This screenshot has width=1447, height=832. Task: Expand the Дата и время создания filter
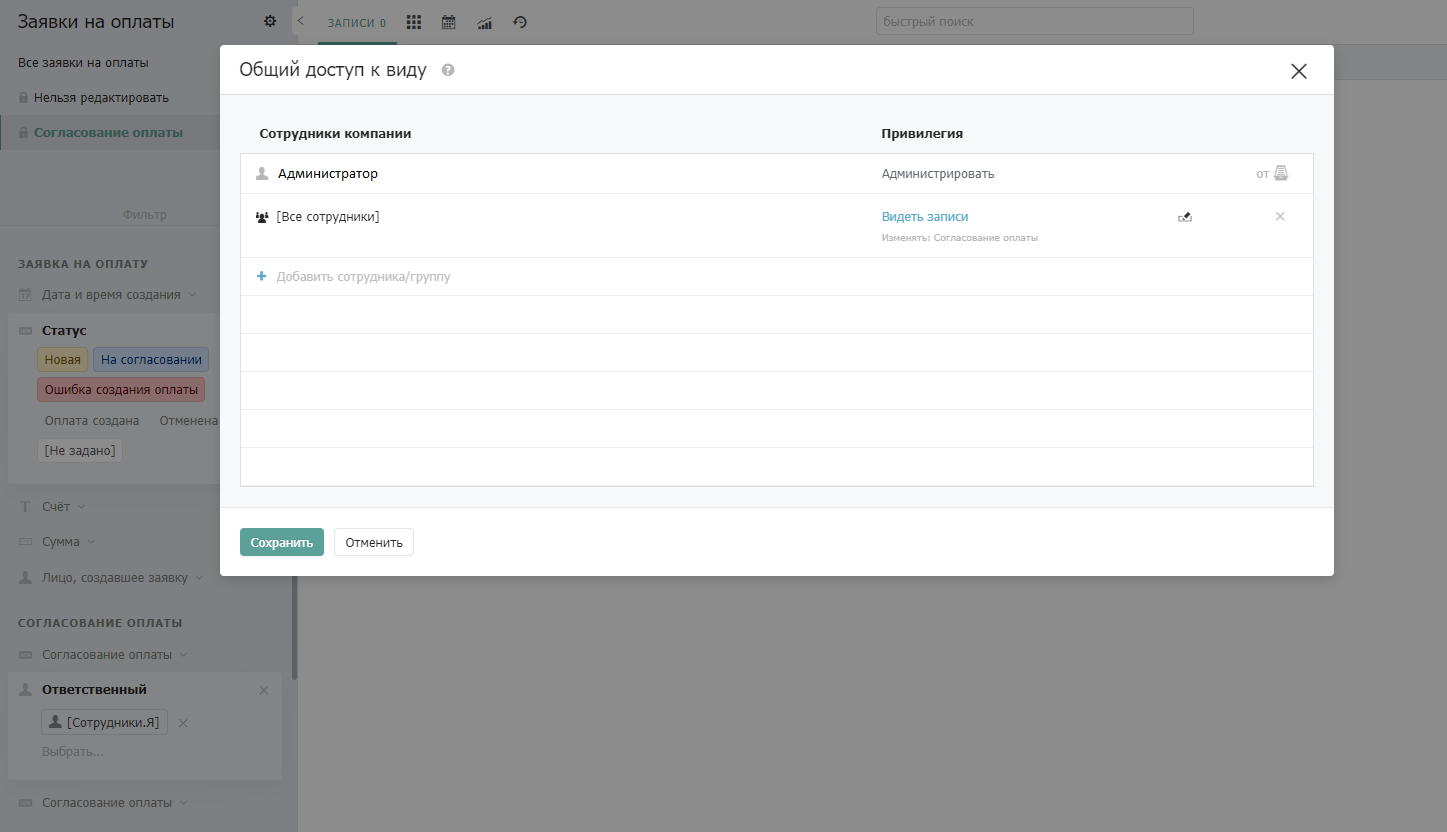tap(110, 295)
